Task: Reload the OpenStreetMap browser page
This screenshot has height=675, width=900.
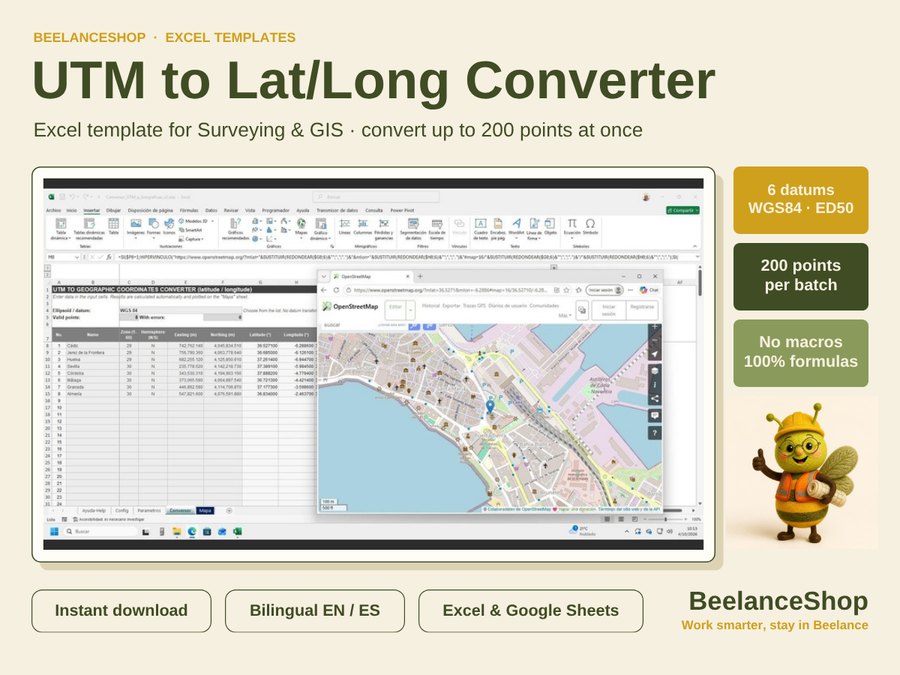Action: (x=336, y=290)
